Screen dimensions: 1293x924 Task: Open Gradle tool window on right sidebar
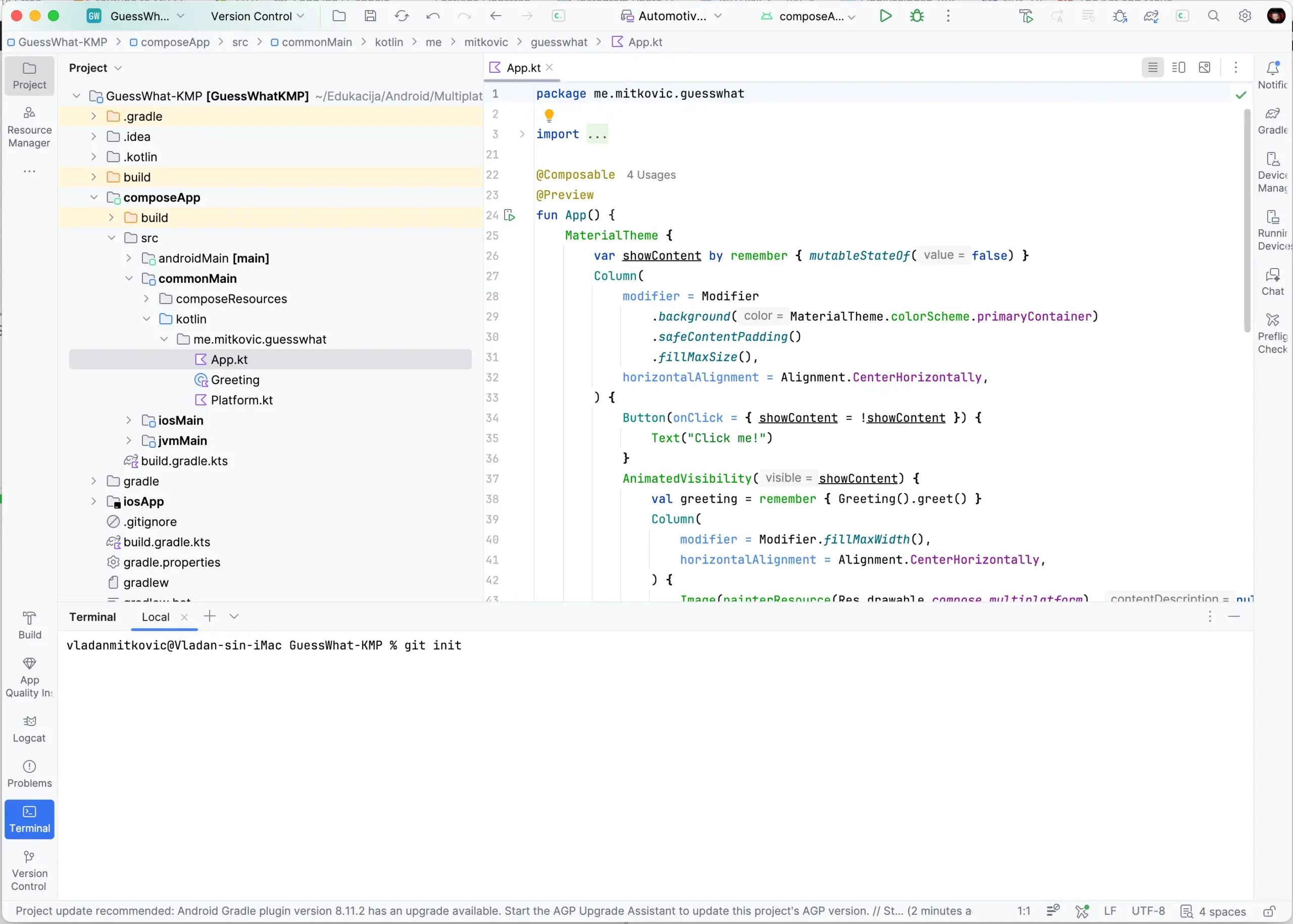tap(1272, 121)
